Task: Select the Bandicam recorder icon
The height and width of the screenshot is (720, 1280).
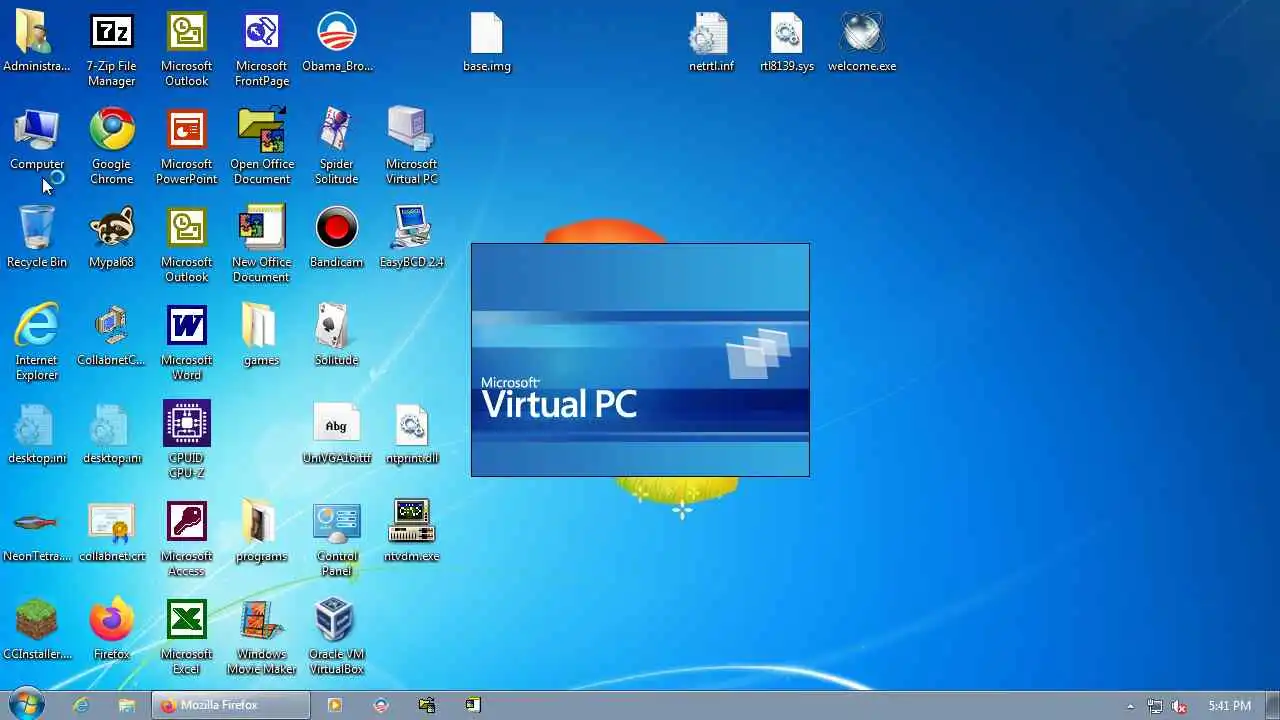Action: pos(336,238)
